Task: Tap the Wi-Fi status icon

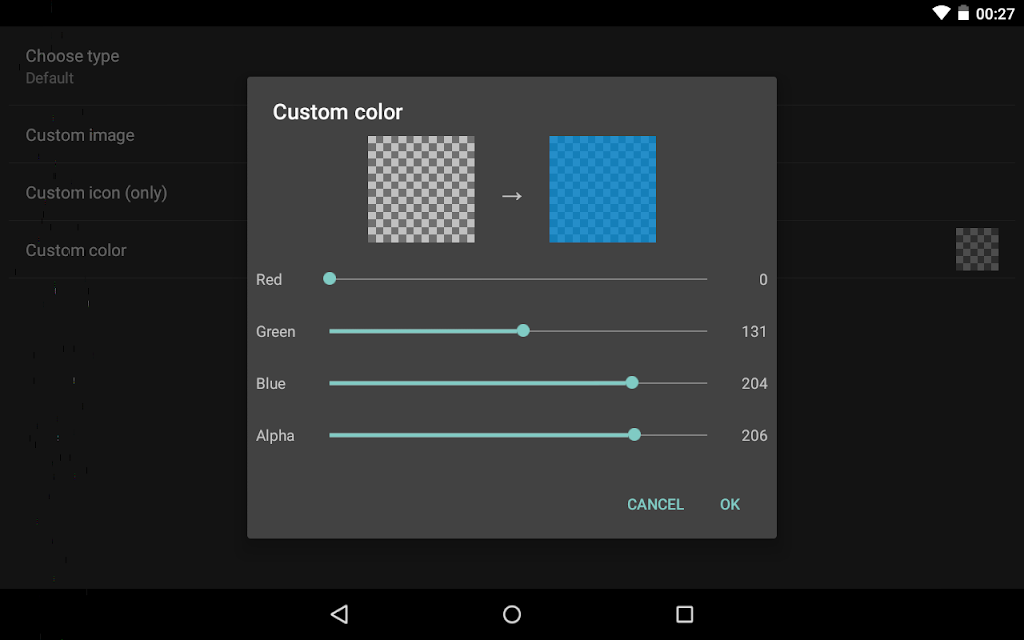Action: (x=941, y=13)
